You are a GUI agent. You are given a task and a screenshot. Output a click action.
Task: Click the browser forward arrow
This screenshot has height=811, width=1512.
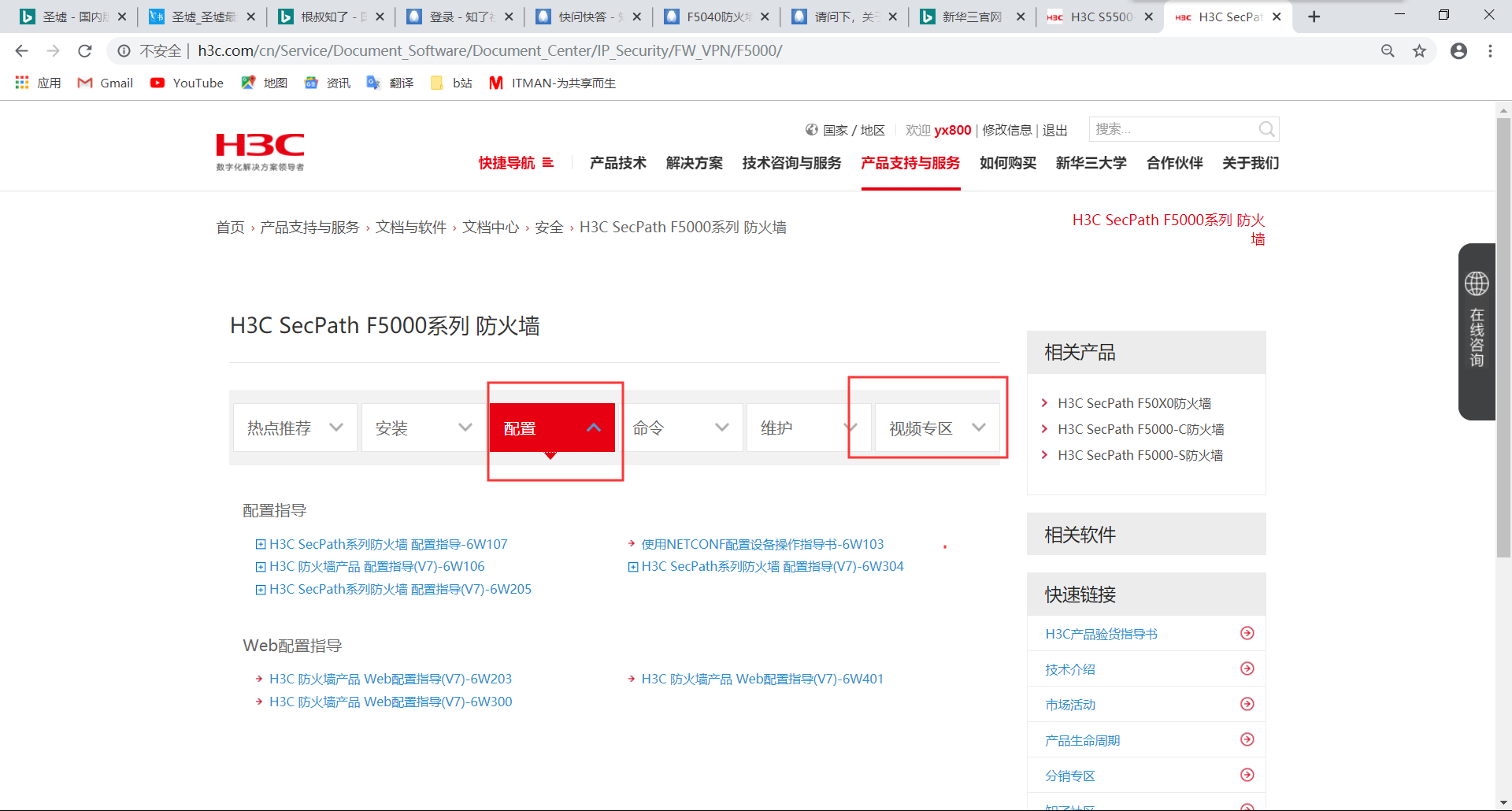point(53,51)
